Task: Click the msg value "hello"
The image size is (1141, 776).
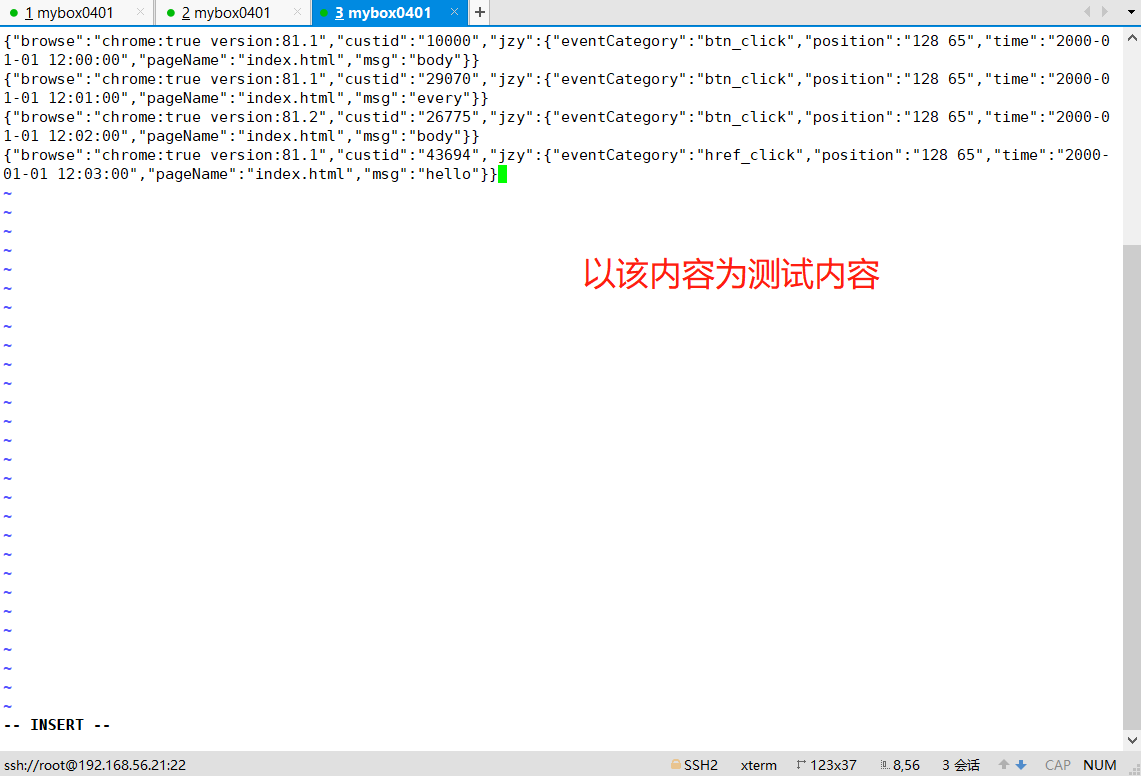Action: click(448, 174)
